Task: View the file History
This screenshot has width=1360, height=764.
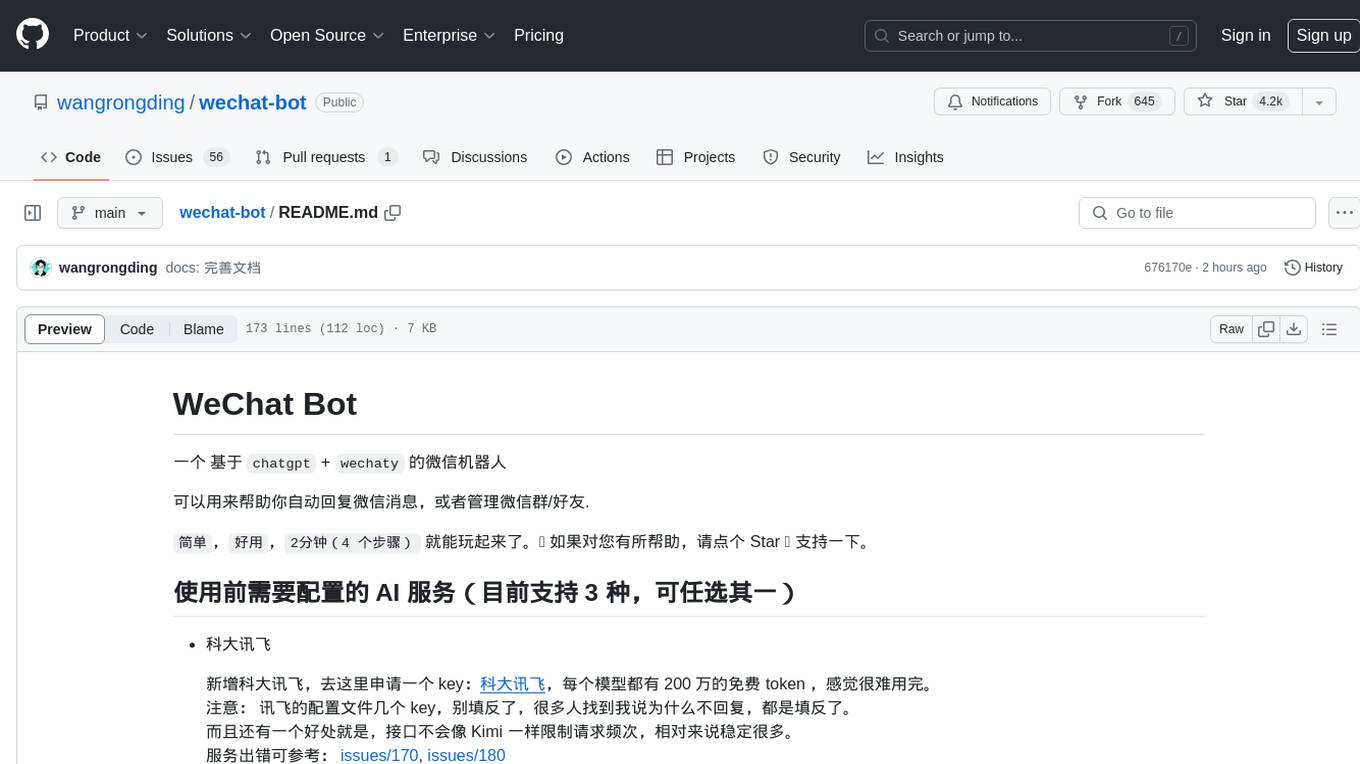Action: (1313, 268)
